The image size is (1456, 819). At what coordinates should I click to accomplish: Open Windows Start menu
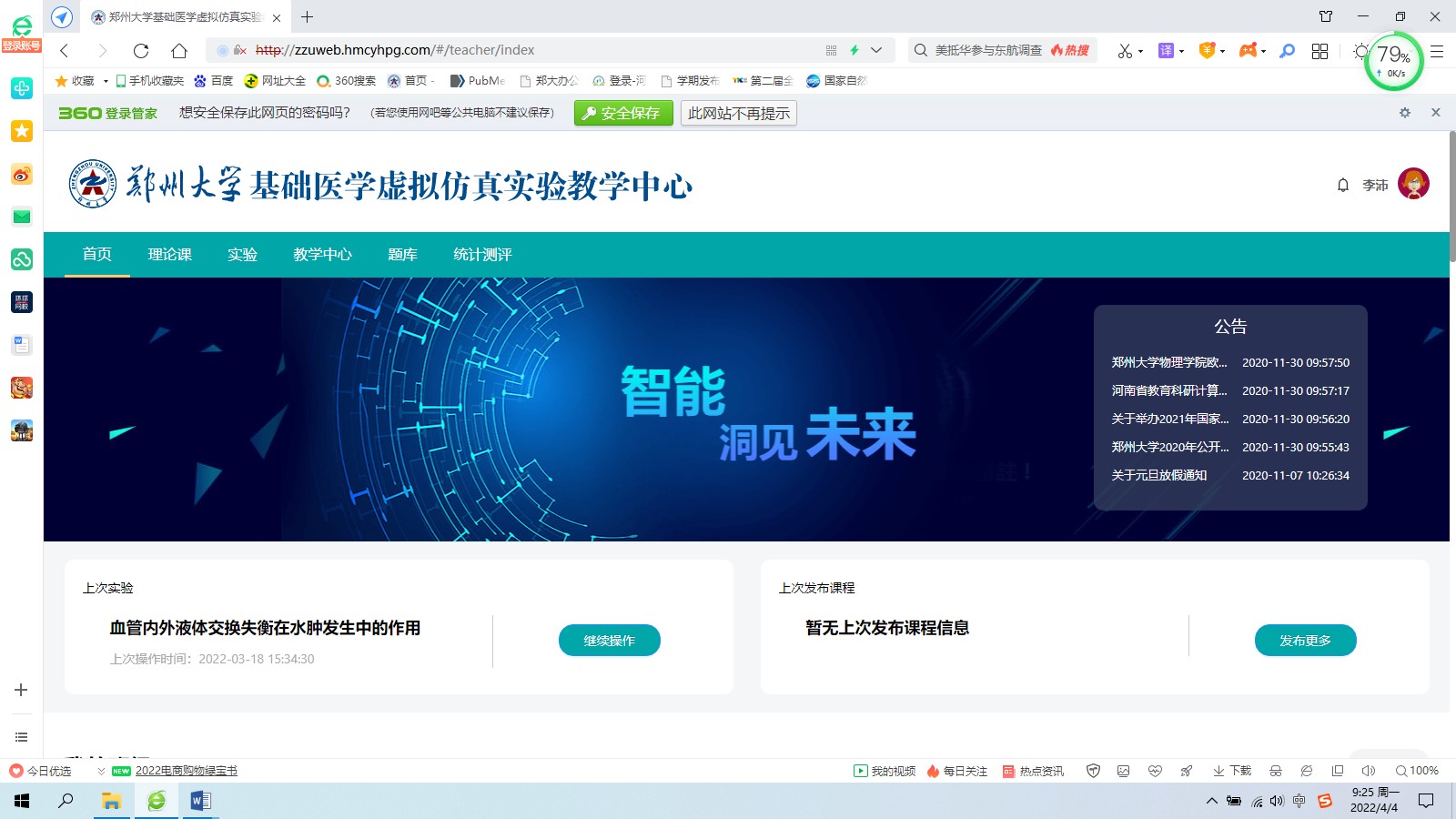click(22, 801)
